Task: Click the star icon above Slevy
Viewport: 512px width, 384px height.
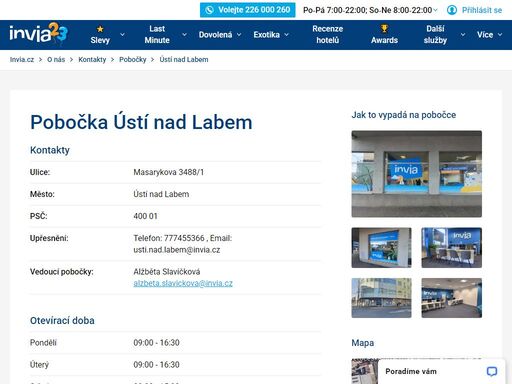Action: [100, 29]
